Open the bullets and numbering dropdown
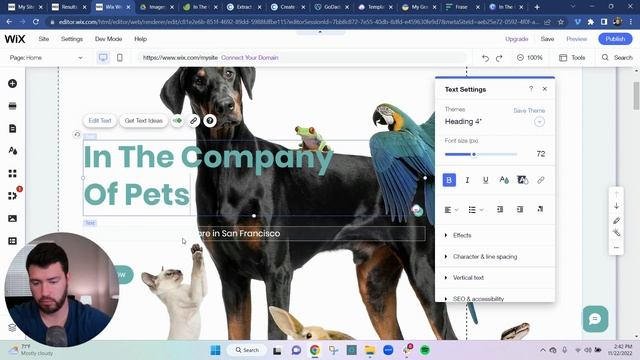The width and height of the screenshot is (640, 360). 476,210
